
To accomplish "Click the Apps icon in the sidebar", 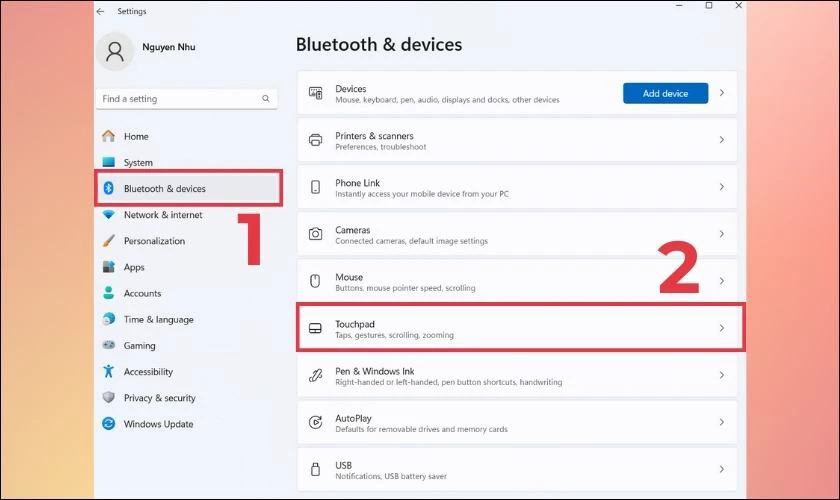I will [x=108, y=267].
